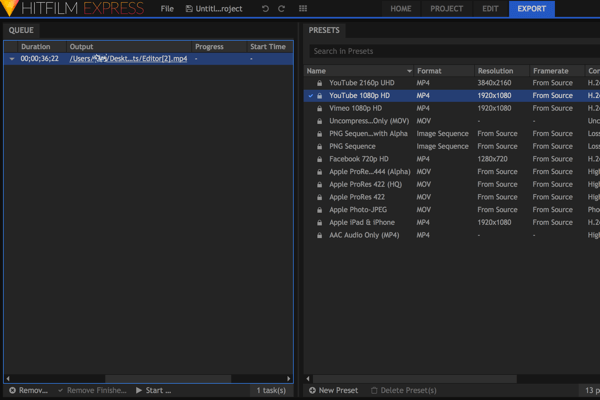600x400 pixels.
Task: Click the queue scrollbar right arrow
Action: point(288,379)
